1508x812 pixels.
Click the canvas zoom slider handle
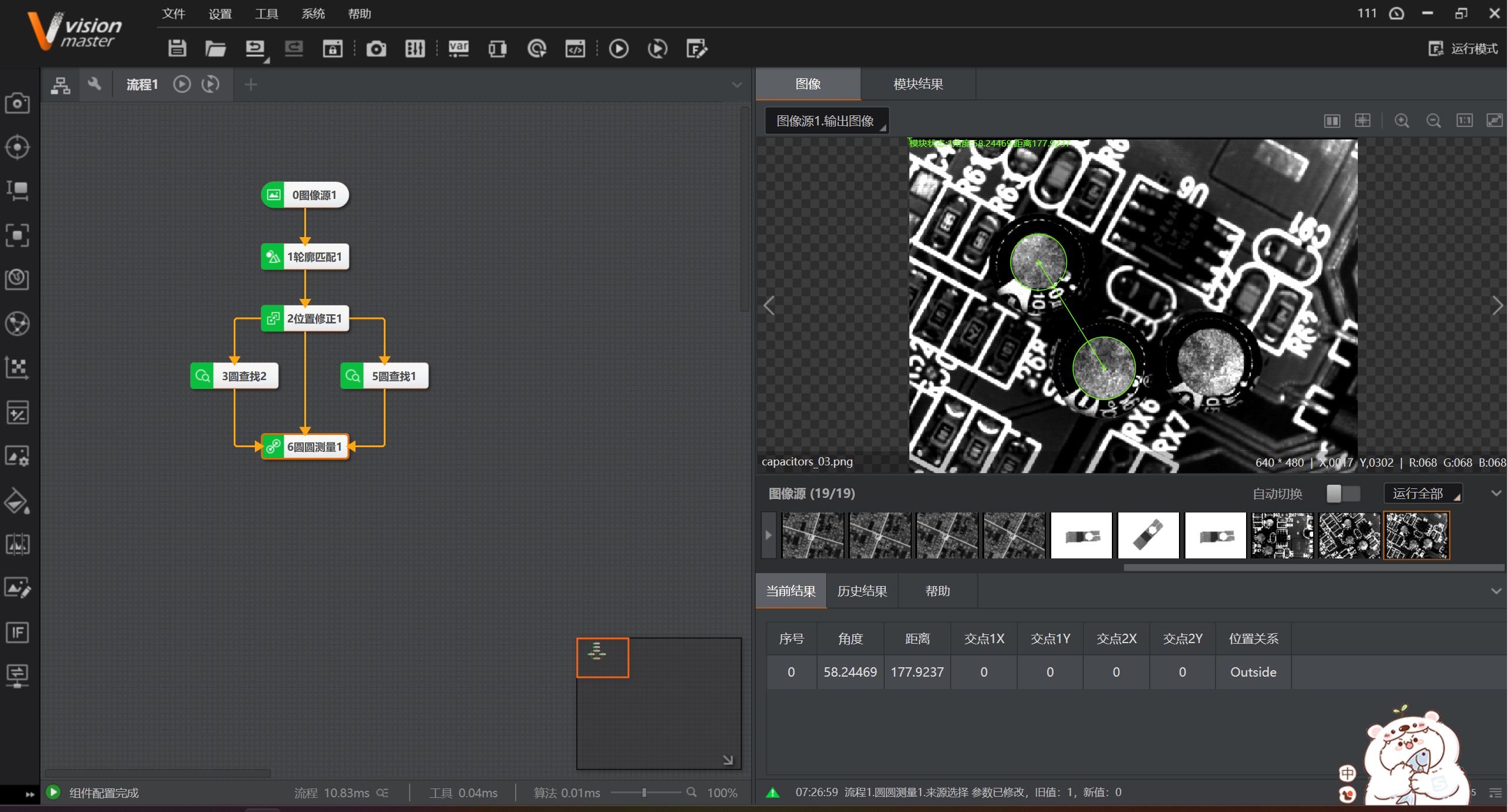[x=645, y=793]
